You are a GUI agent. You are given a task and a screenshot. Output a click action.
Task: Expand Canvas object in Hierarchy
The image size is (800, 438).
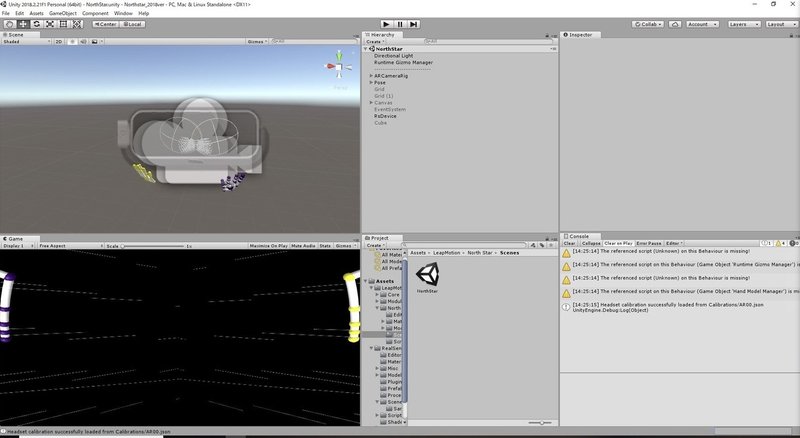(x=371, y=103)
